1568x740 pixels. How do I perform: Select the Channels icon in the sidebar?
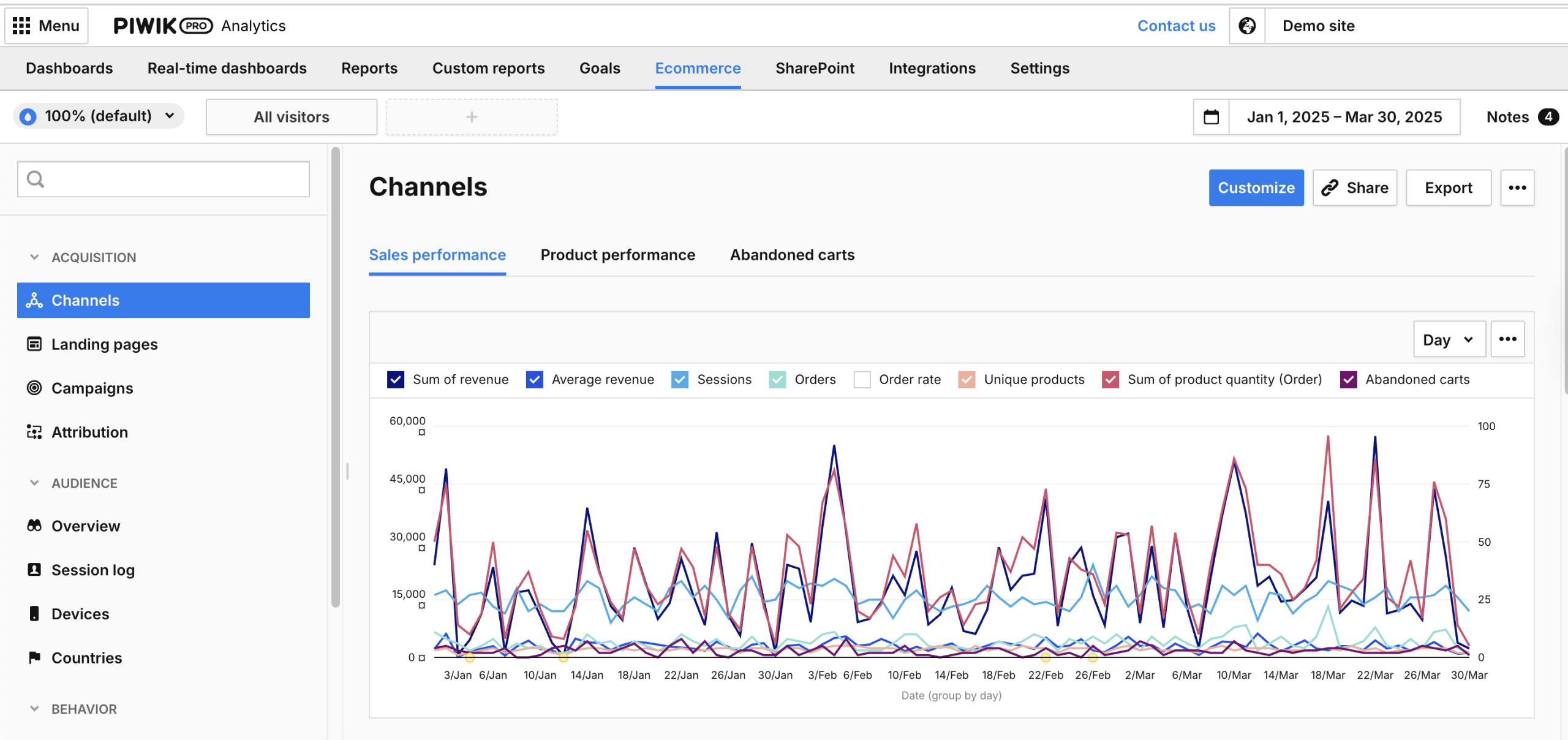(34, 300)
